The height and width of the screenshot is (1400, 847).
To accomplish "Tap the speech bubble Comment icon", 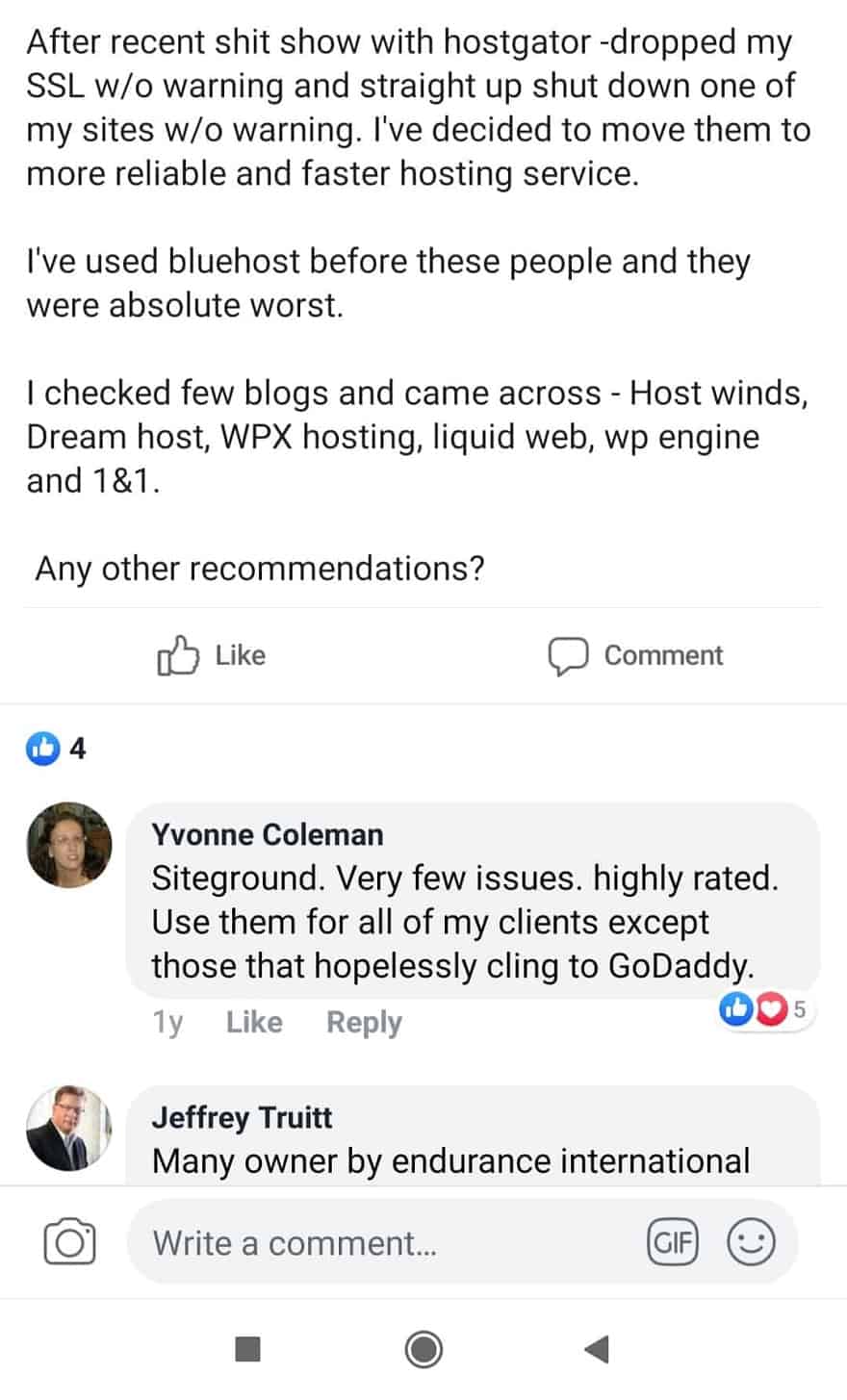I will [x=568, y=655].
